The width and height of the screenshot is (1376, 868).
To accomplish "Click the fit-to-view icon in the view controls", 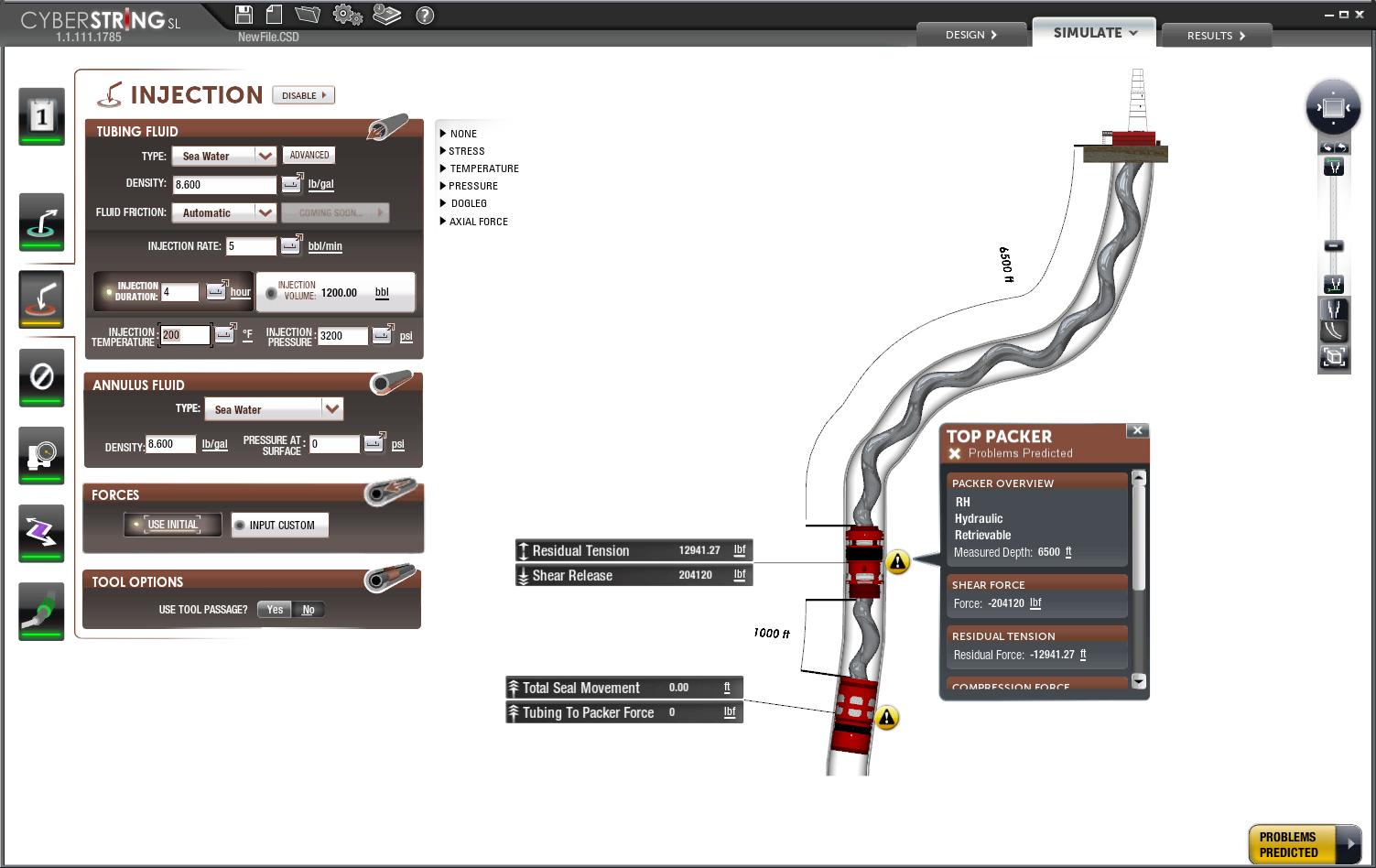I will click(1334, 357).
